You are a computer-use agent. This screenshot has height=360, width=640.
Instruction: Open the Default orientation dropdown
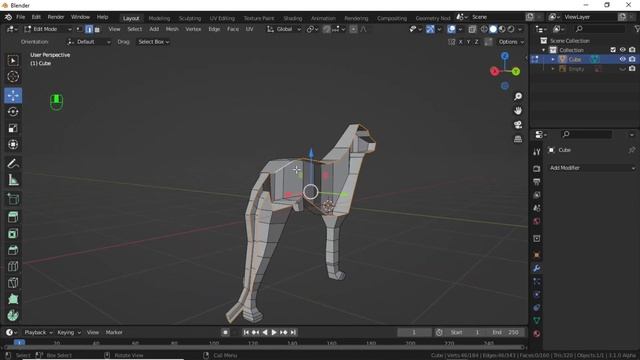(x=89, y=42)
